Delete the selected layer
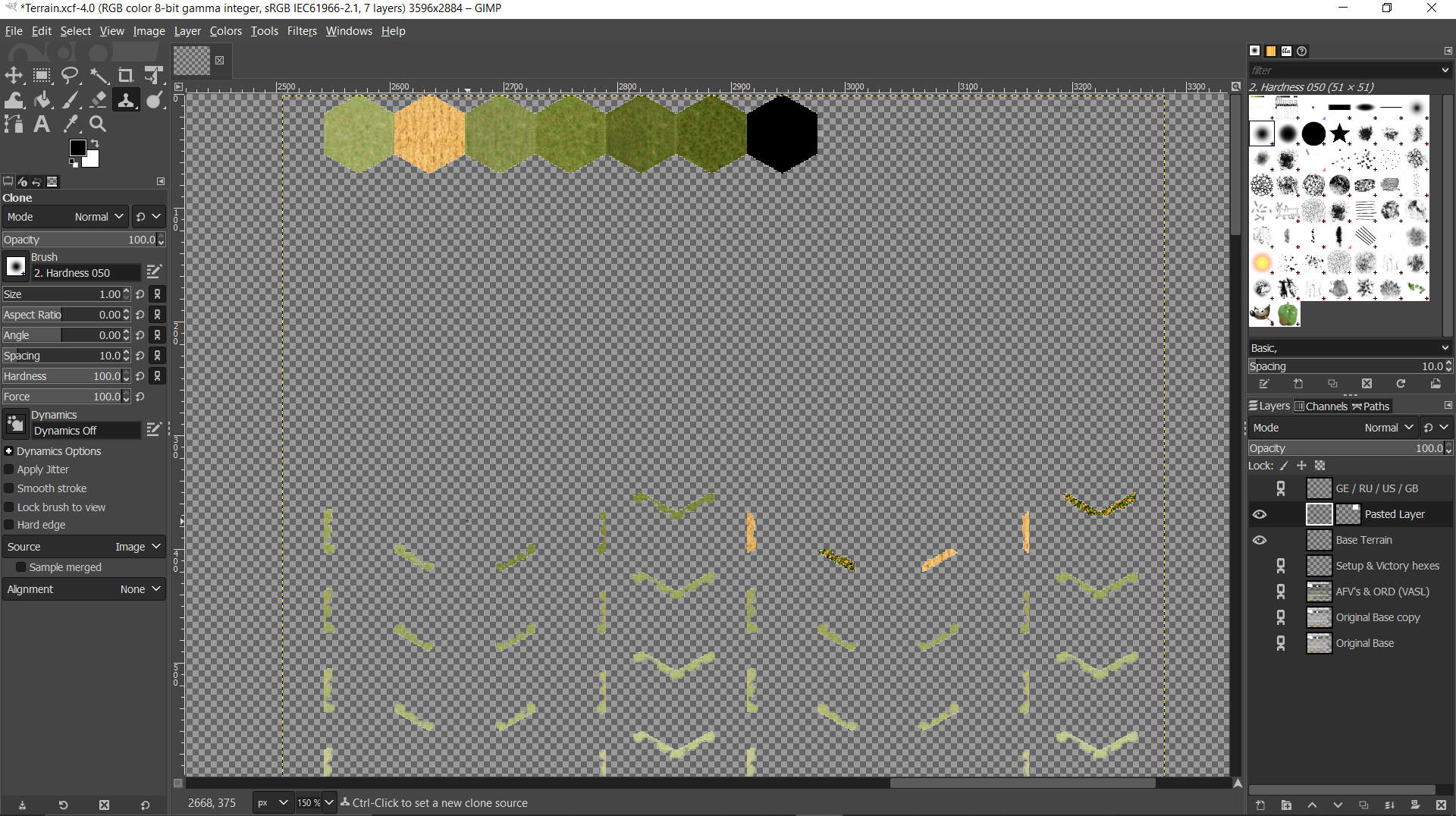 point(1441,805)
